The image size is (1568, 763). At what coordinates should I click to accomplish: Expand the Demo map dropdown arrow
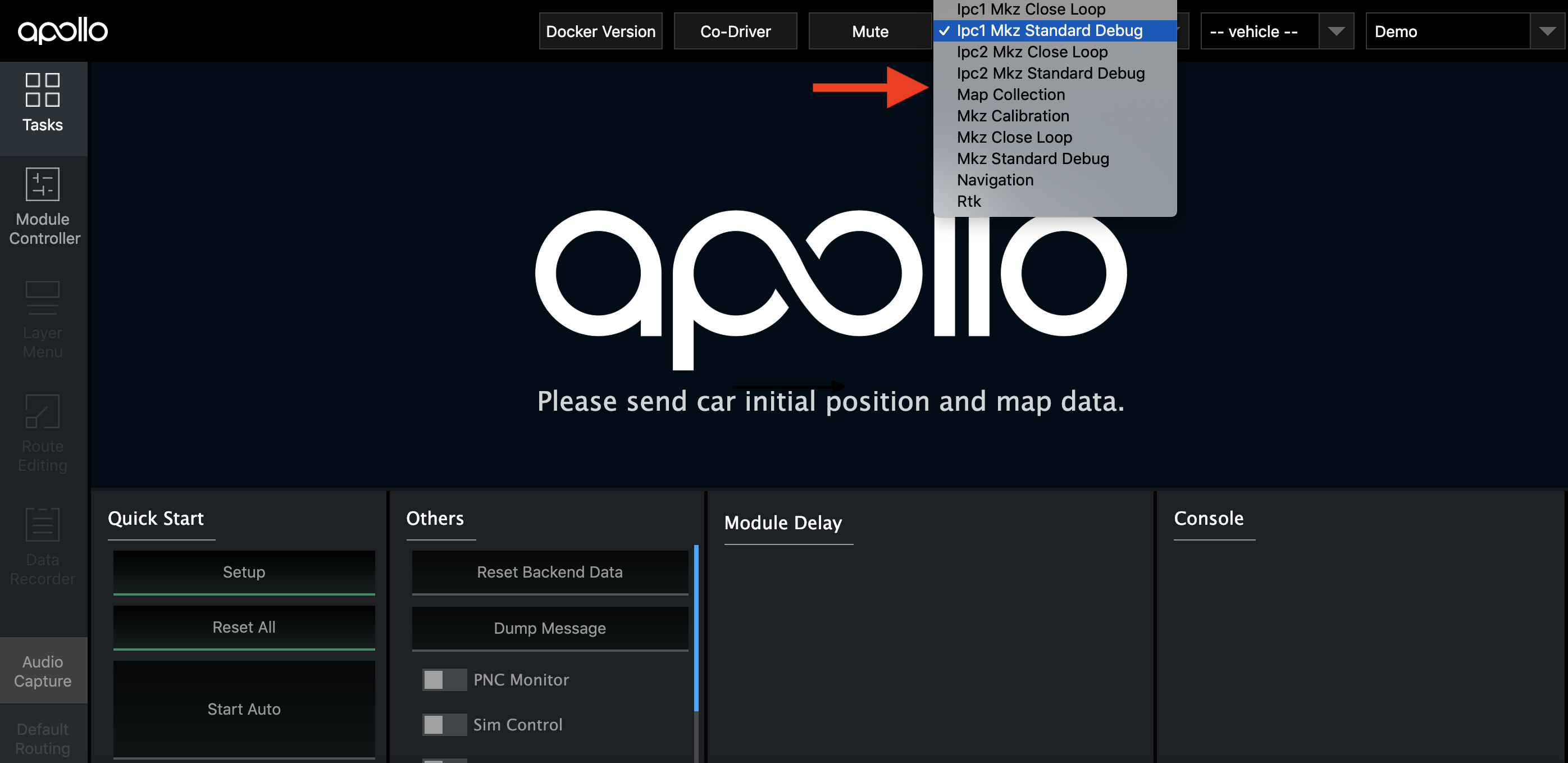[1547, 31]
